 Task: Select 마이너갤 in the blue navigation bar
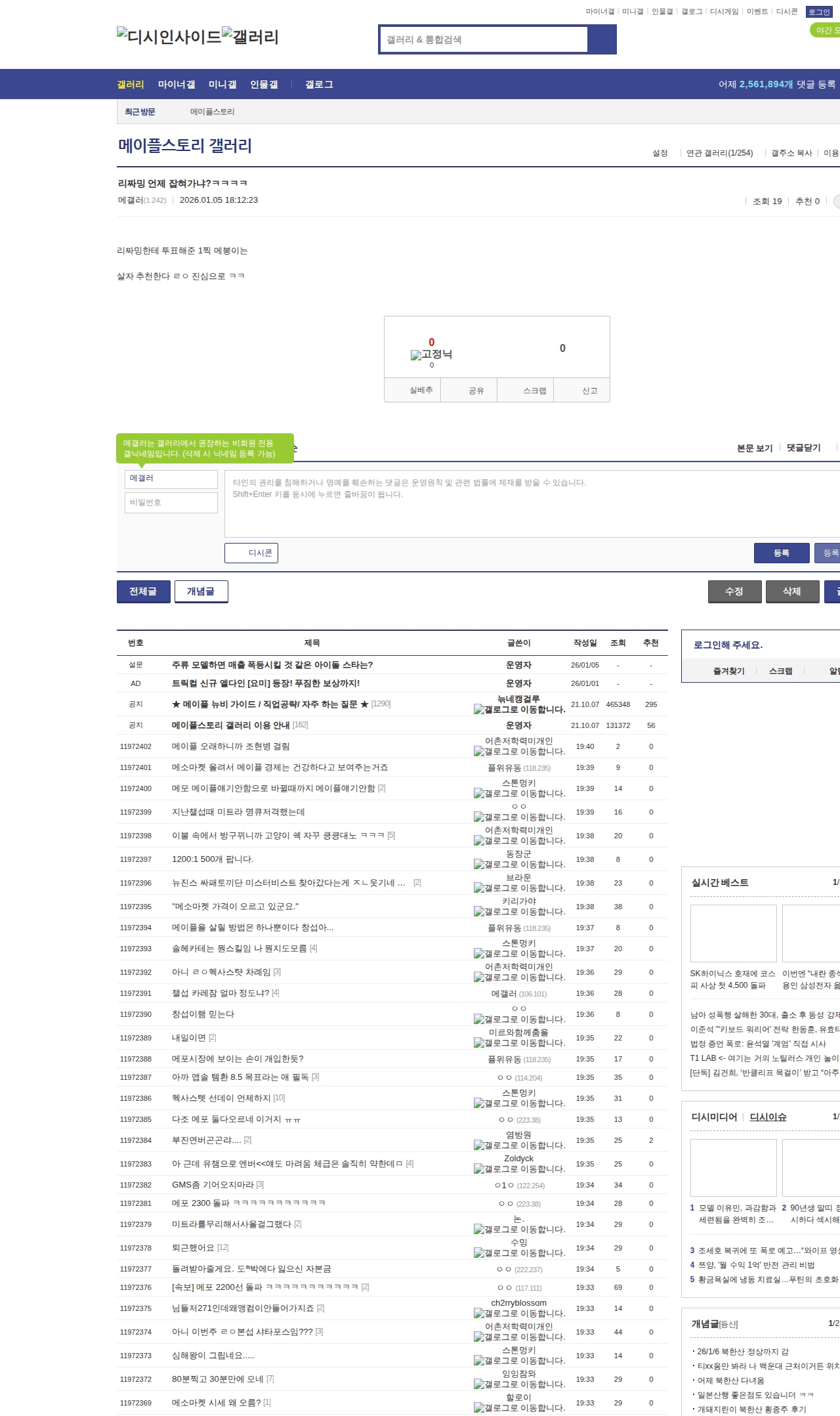[176, 85]
